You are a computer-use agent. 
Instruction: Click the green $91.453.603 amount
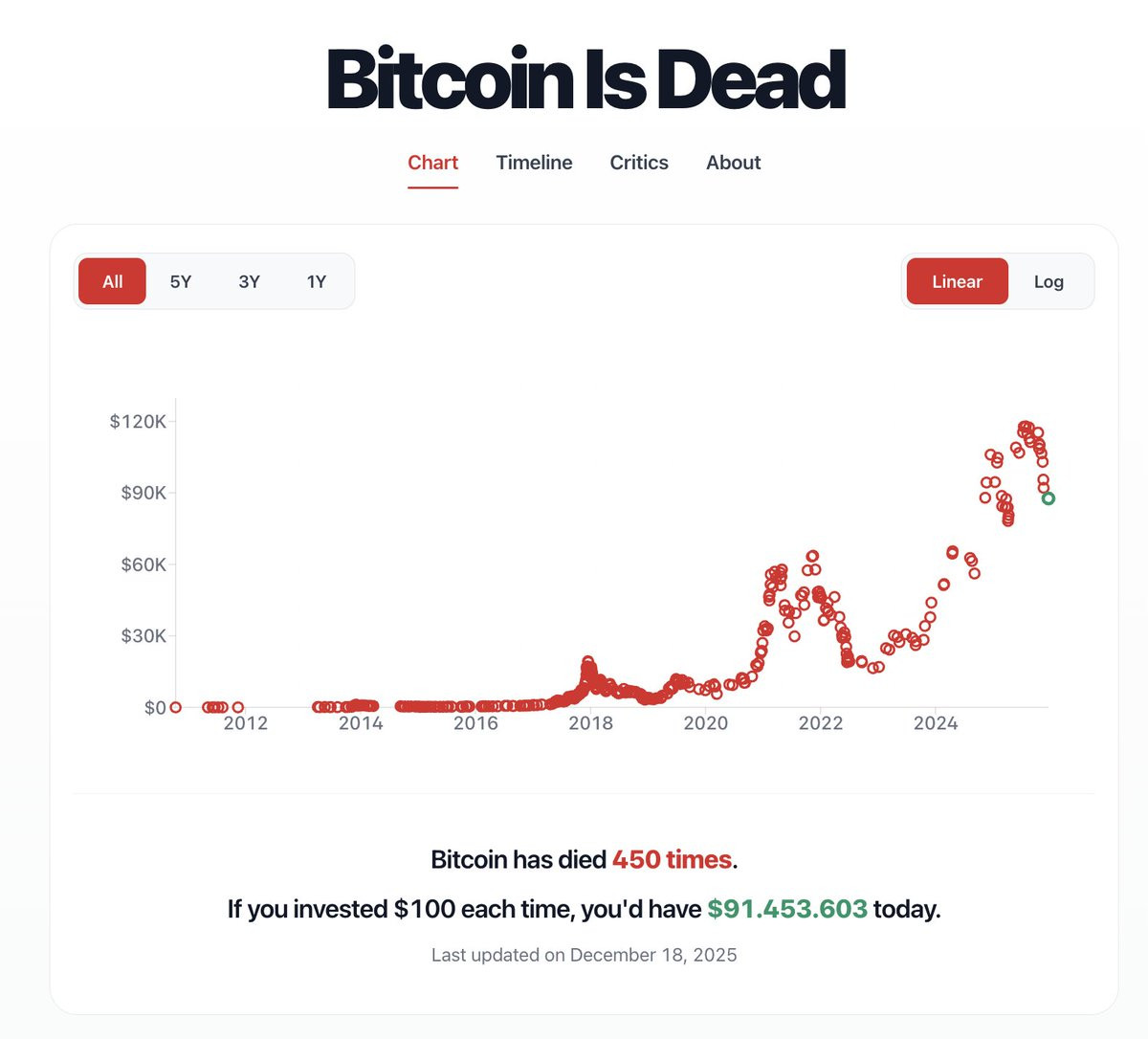(x=787, y=908)
